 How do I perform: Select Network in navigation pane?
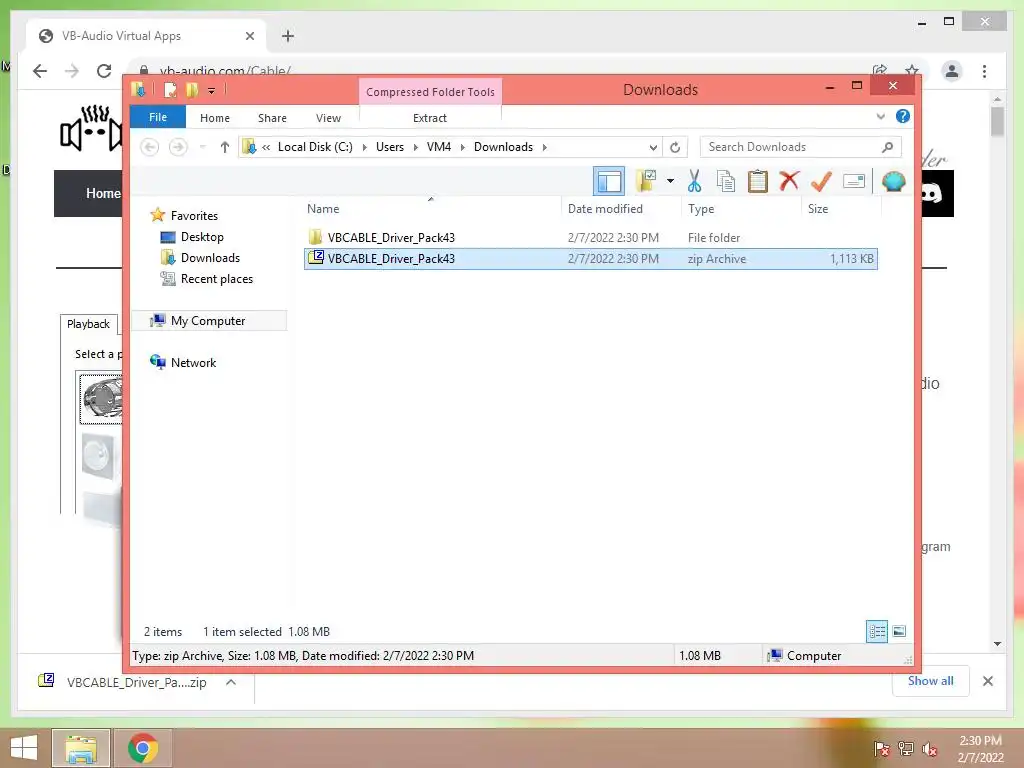click(x=193, y=362)
